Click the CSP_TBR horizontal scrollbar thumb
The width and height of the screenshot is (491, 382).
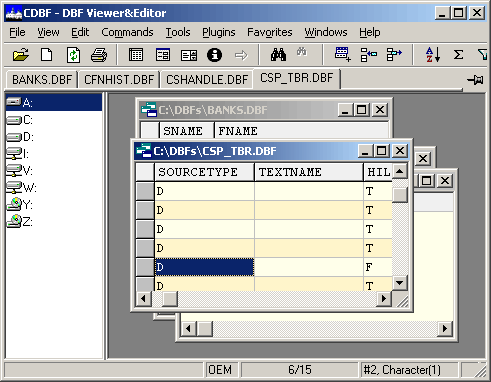tap(170, 299)
